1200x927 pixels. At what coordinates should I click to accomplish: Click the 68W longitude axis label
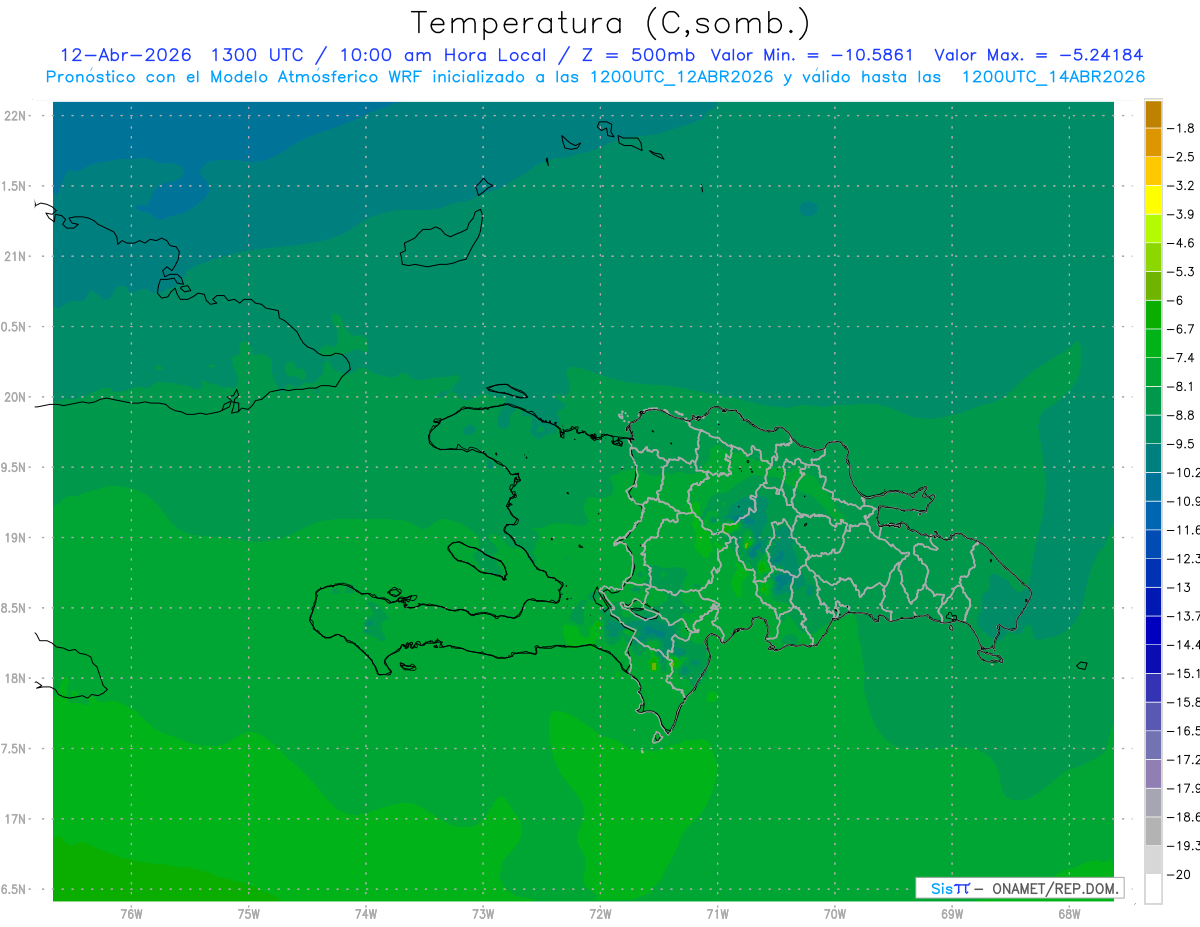[1069, 914]
